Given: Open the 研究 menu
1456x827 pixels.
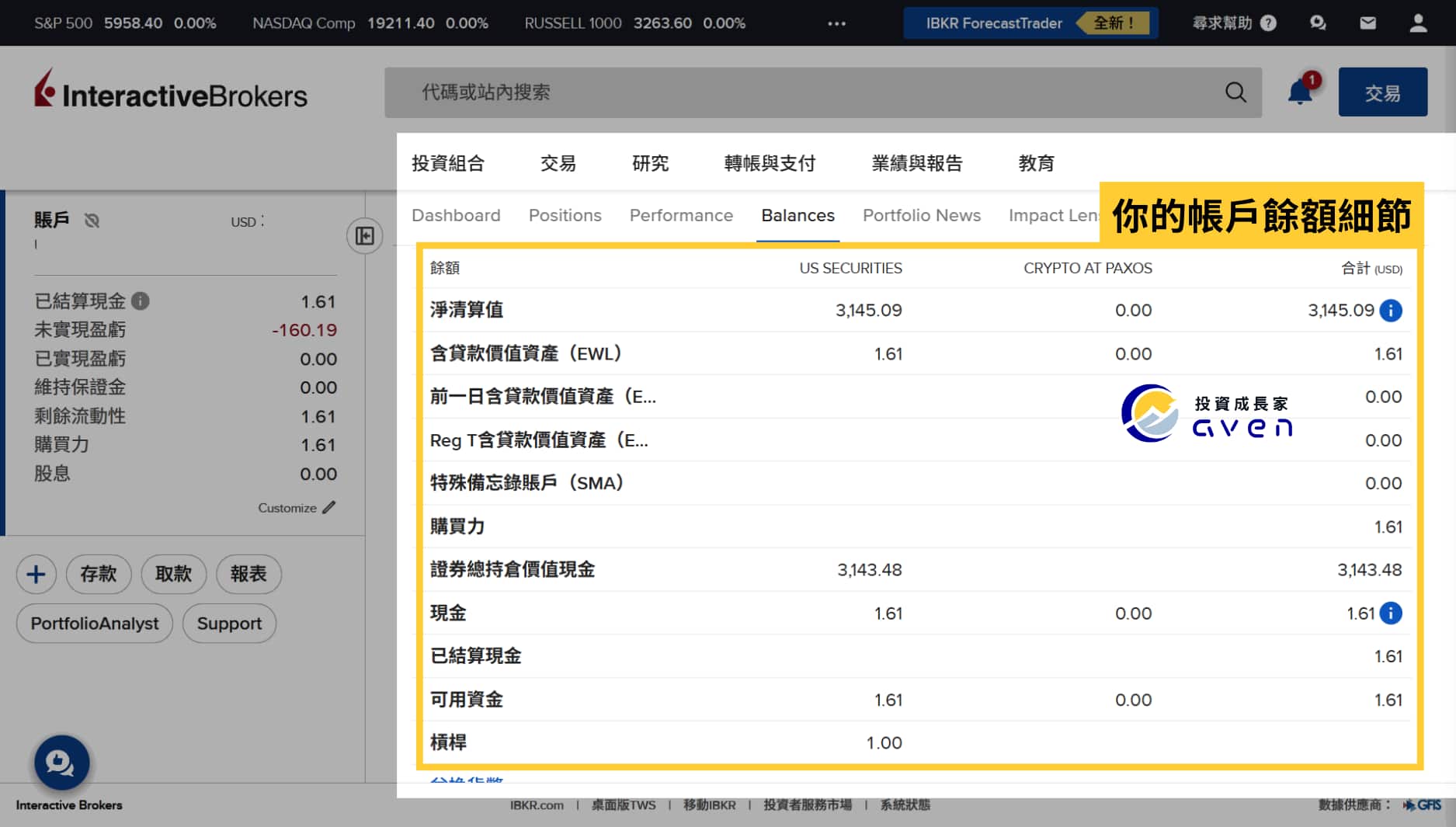Looking at the screenshot, I should 651,163.
